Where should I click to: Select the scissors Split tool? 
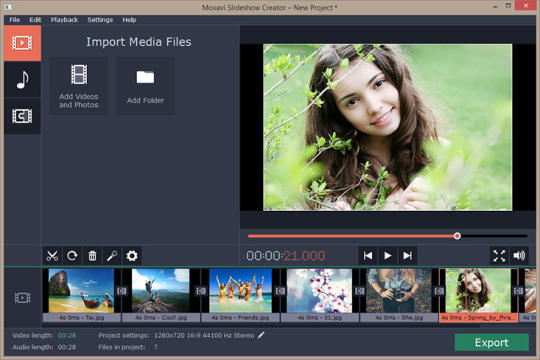(52, 256)
